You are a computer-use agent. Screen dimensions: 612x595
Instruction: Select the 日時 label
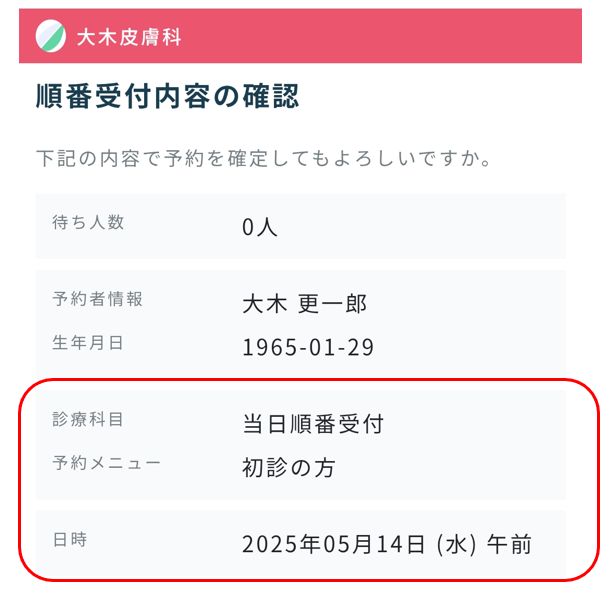point(70,539)
